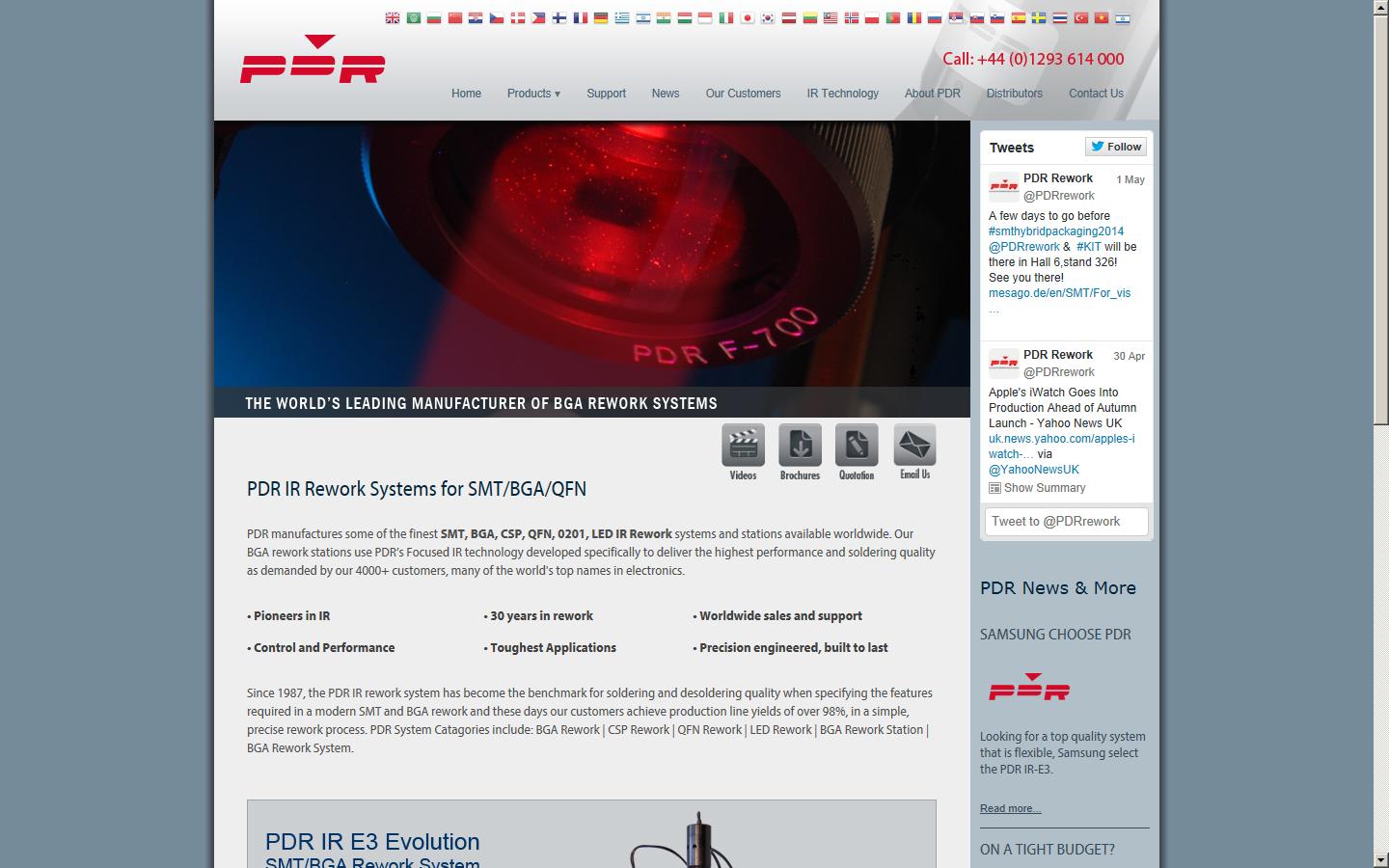Open the Products dropdown menu

coord(532,94)
